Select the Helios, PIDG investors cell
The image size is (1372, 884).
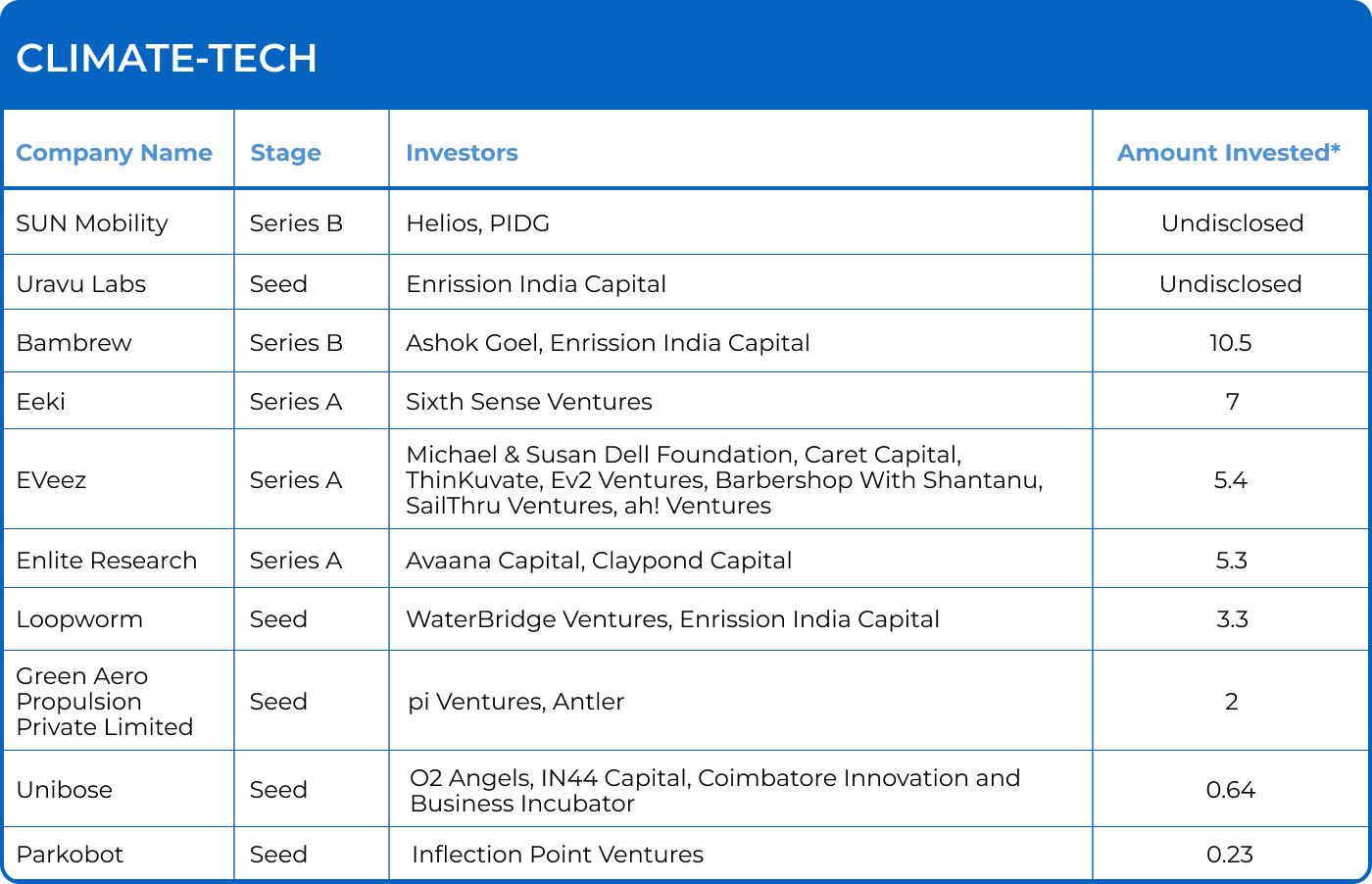(x=477, y=223)
